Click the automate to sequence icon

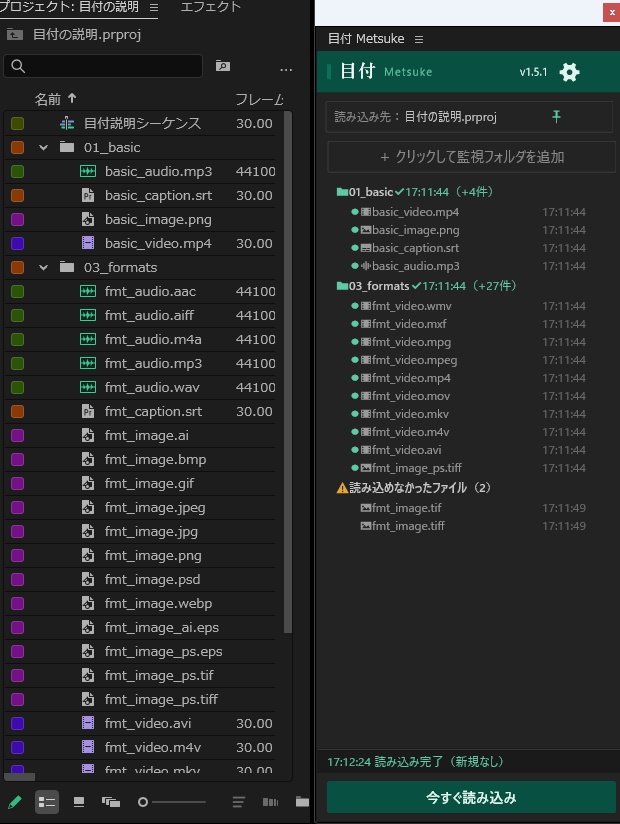(270, 802)
